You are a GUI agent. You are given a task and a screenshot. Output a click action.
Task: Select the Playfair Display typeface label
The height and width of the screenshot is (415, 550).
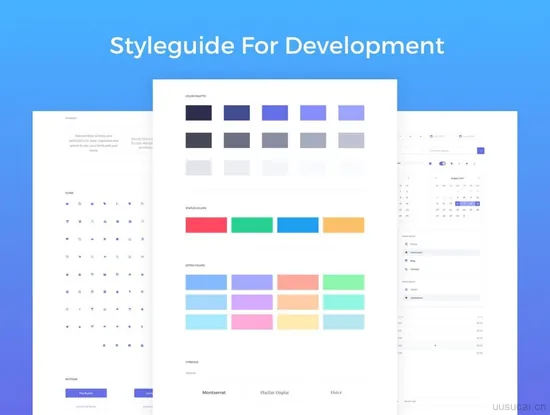[275, 393]
